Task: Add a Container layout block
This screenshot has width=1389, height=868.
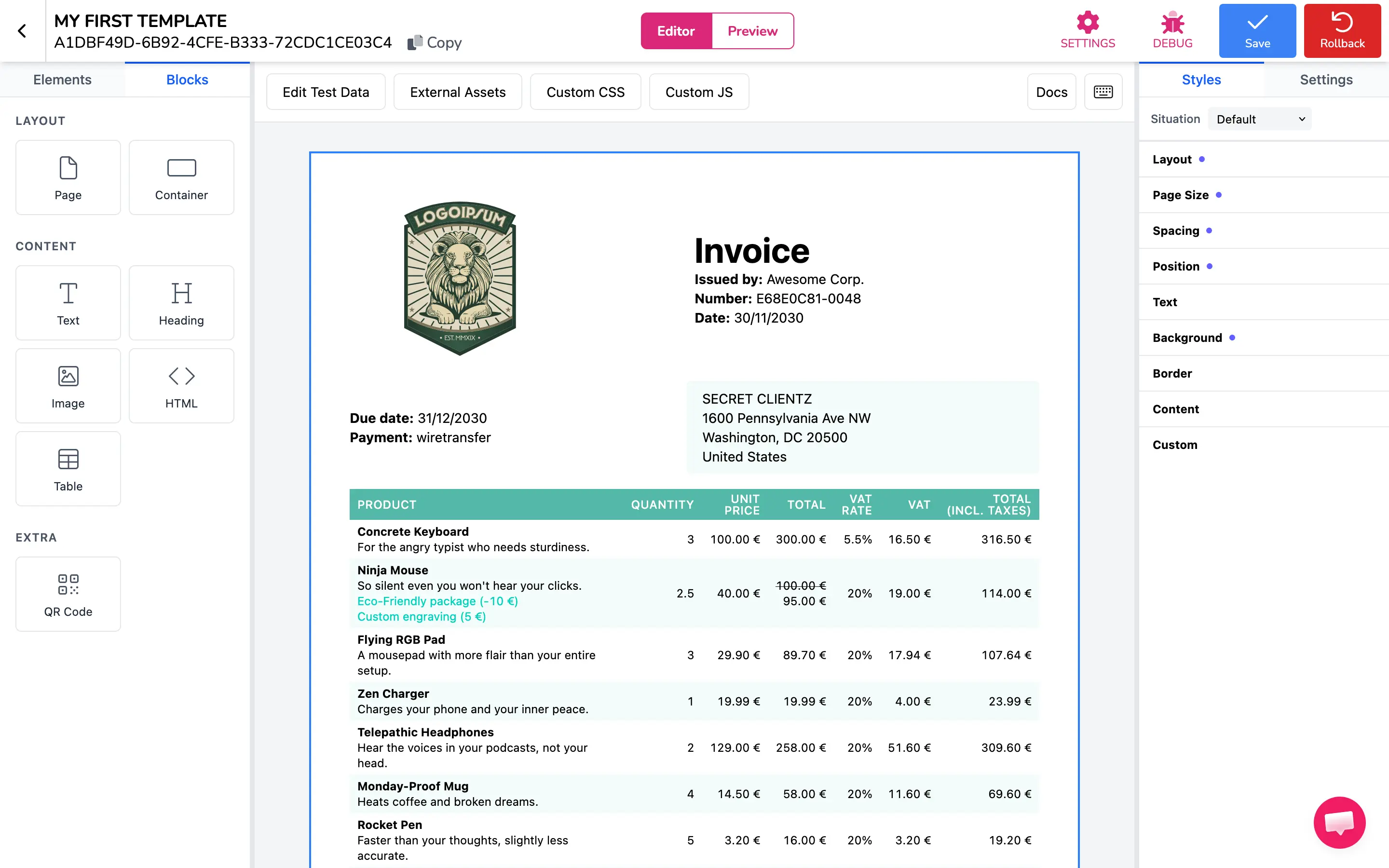Action: coord(181,177)
